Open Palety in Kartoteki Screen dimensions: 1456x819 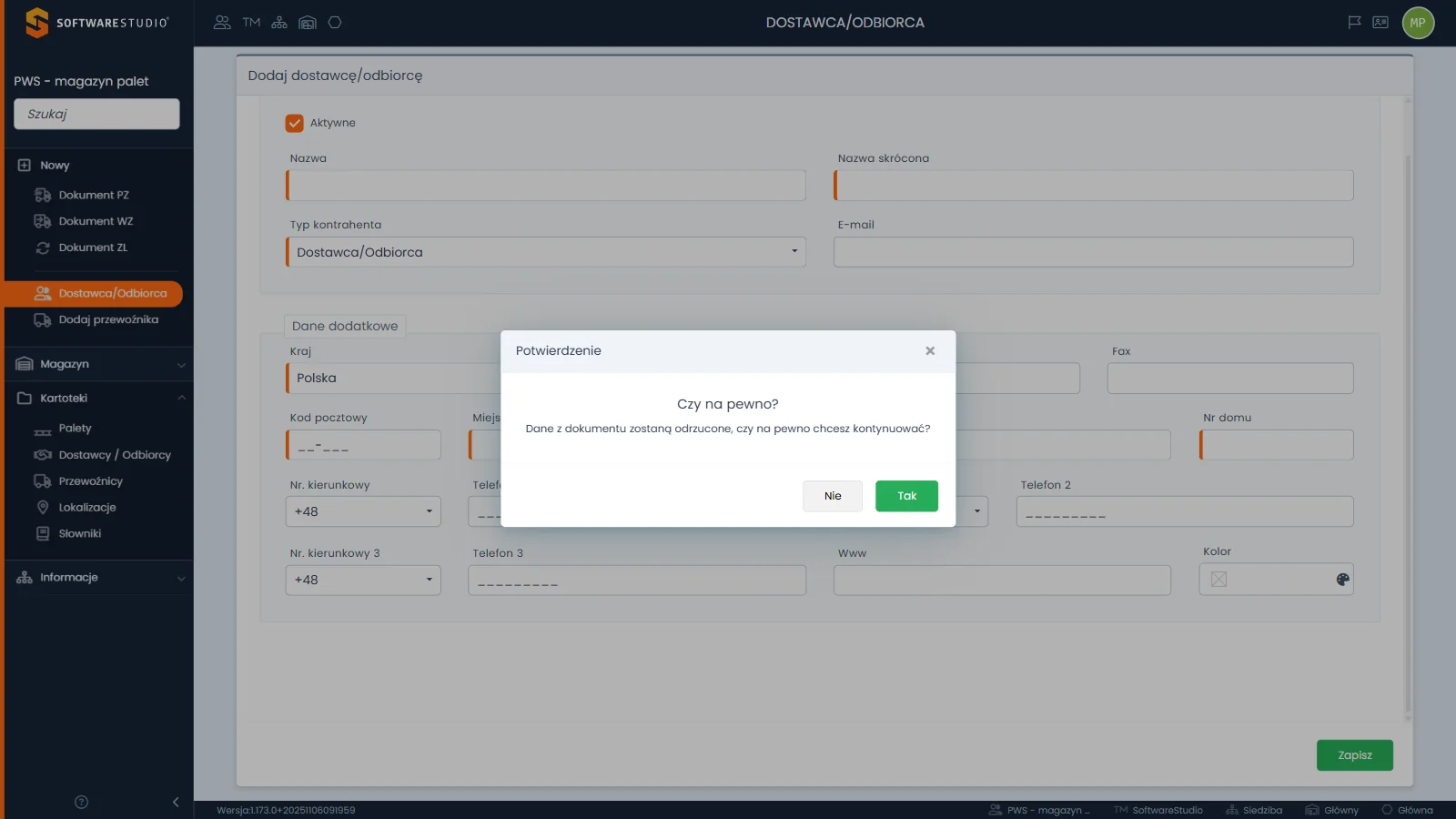(75, 429)
